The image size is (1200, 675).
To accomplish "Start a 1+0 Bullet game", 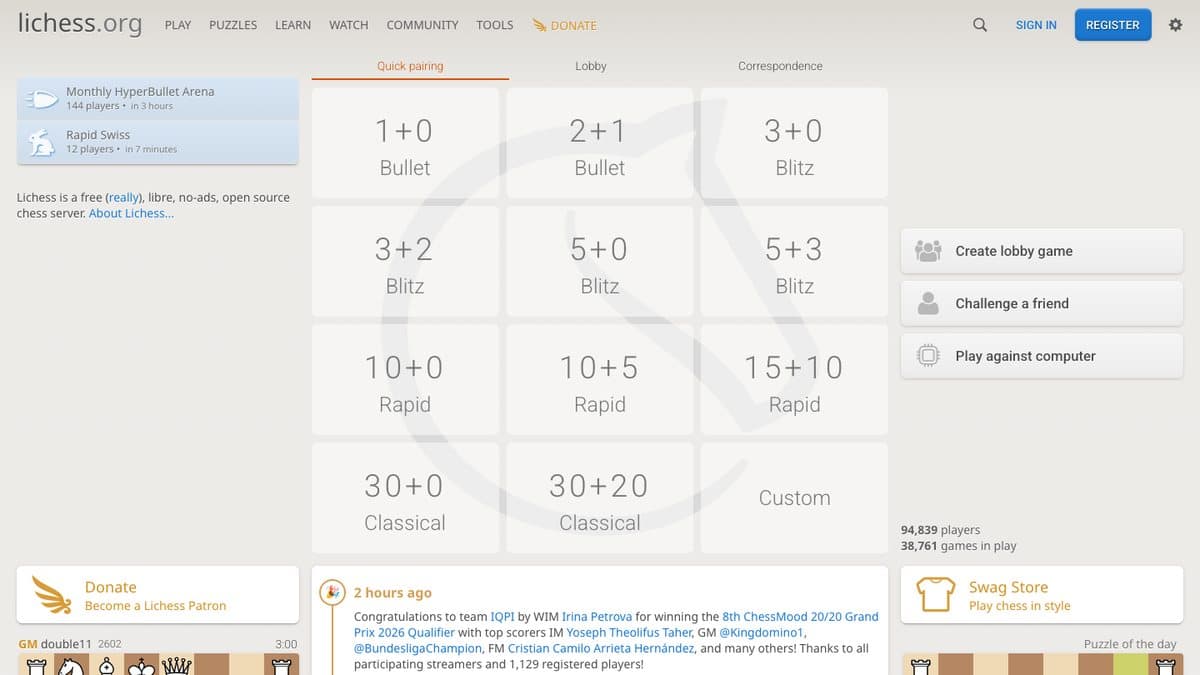I will 405,143.
